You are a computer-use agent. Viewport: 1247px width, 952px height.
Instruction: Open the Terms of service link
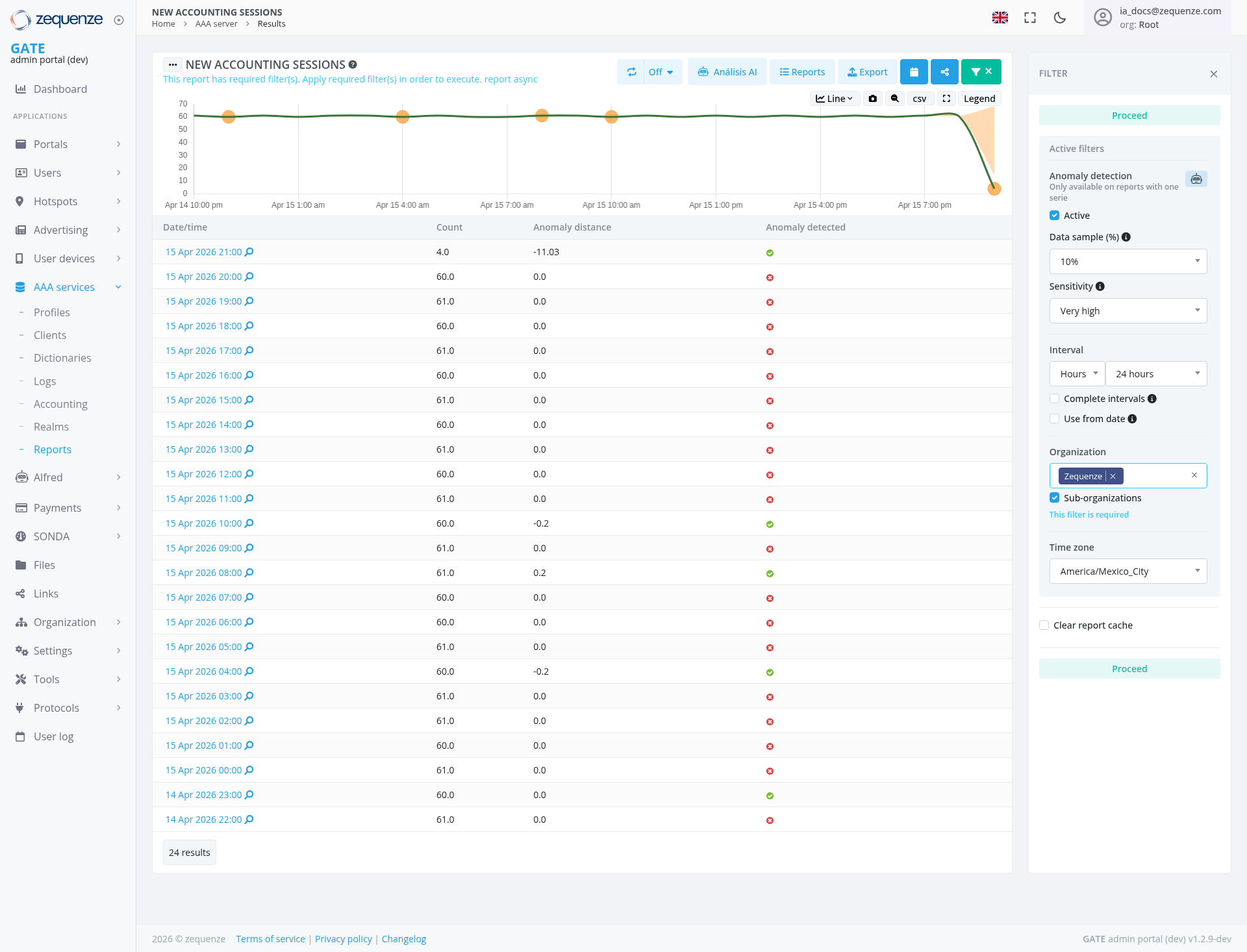click(x=270, y=938)
